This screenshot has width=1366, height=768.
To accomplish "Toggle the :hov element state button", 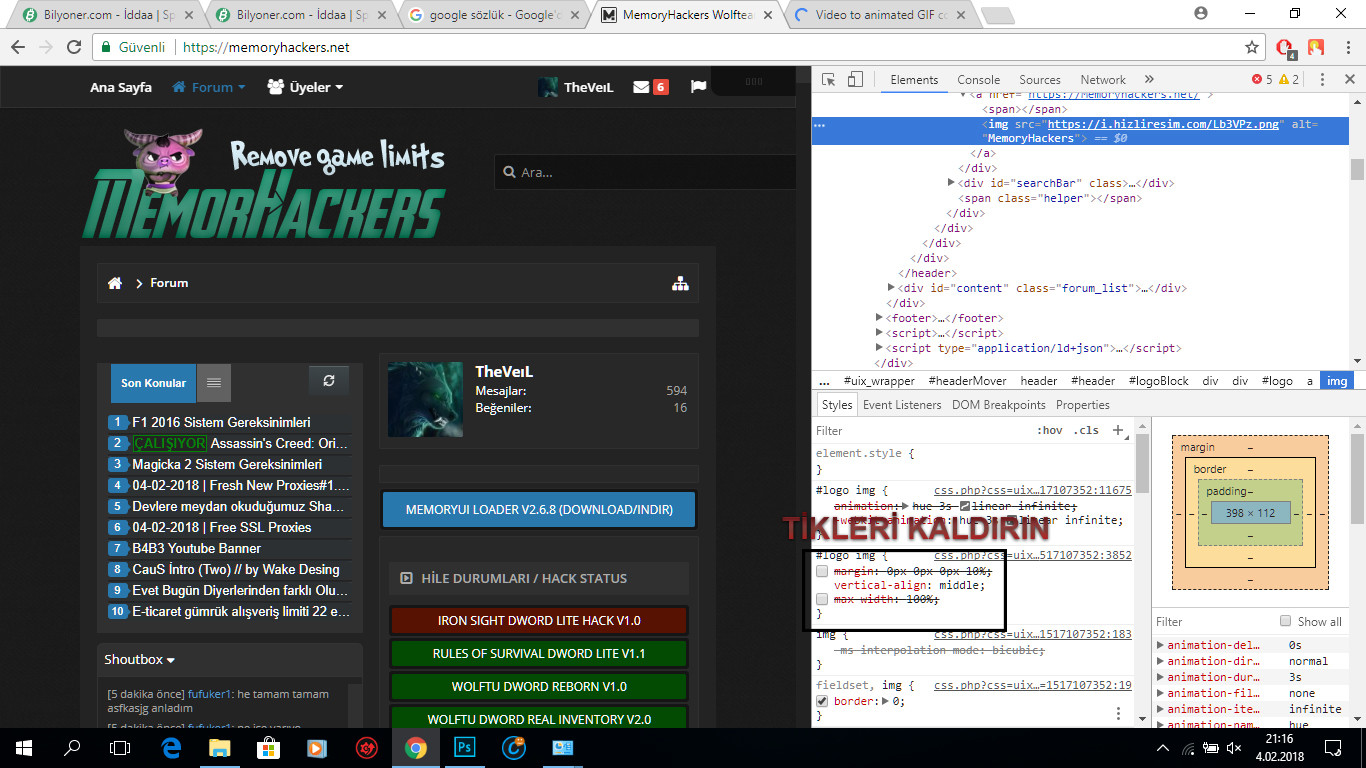I will click(x=1049, y=430).
